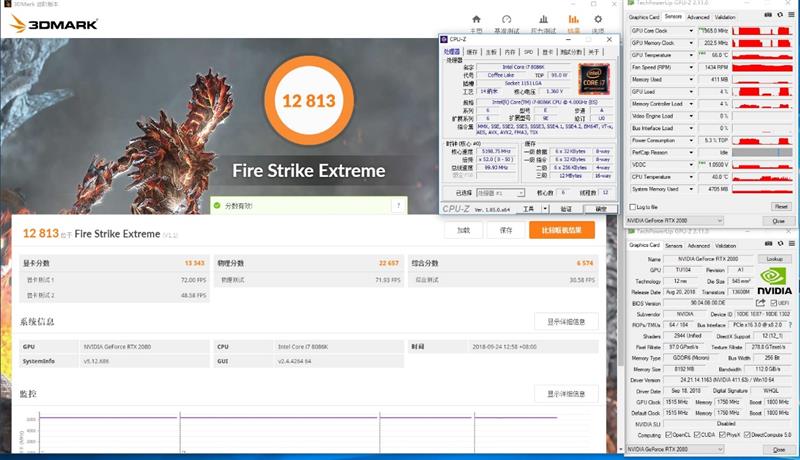Screen dimensions: 800x460
Task: Click NVIDIA logo in GPU-Z
Action: [774, 282]
